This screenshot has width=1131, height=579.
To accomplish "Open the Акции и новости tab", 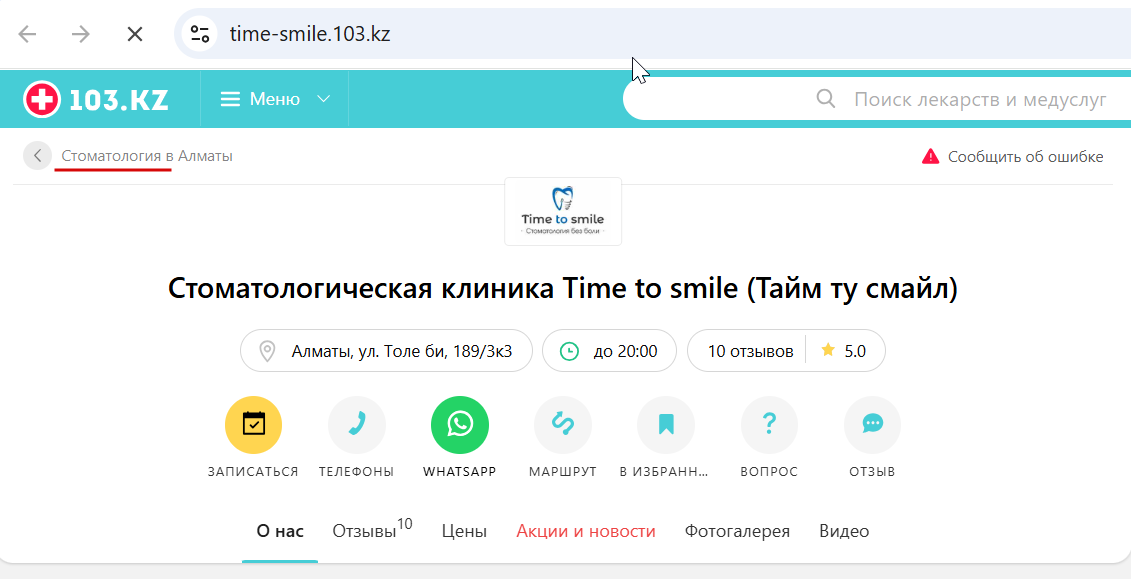I will pyautogui.click(x=586, y=531).
